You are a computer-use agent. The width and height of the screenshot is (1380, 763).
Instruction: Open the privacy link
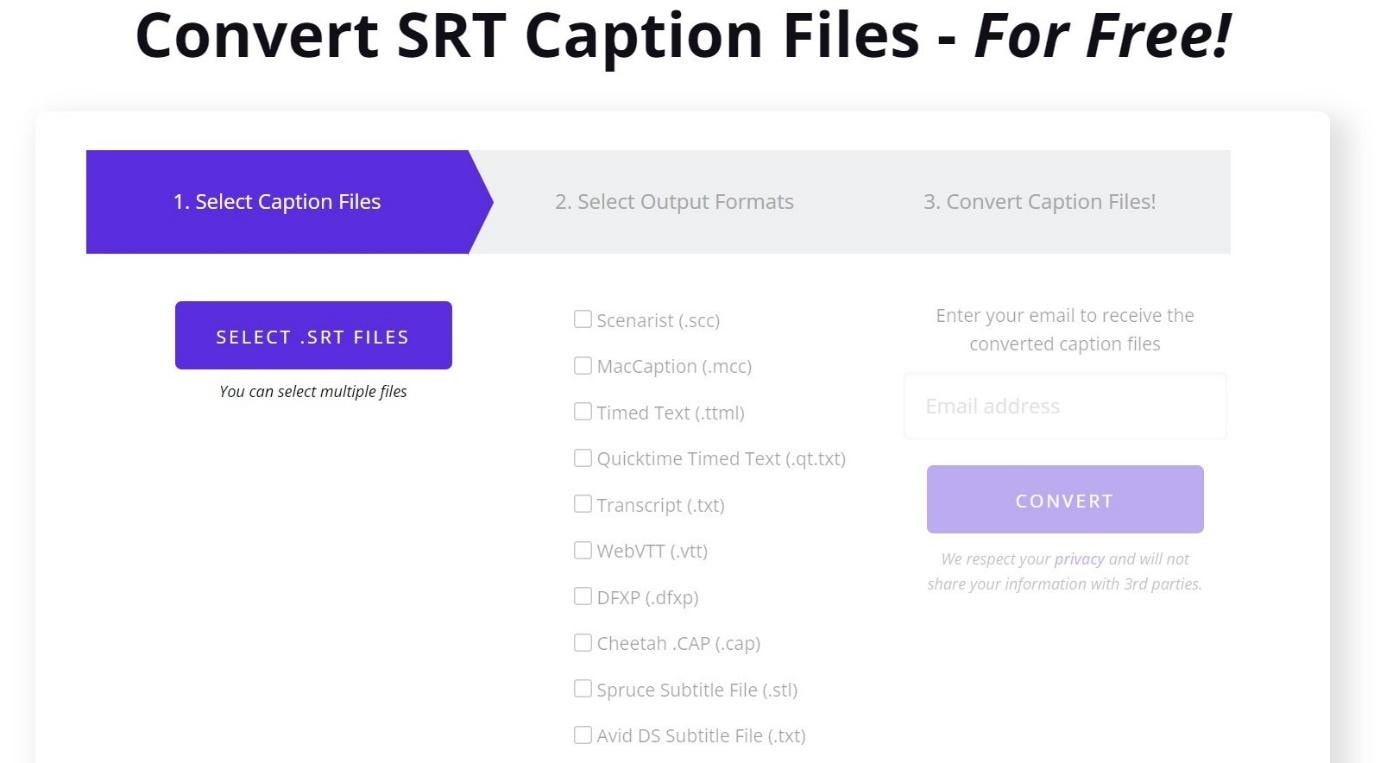point(1079,559)
